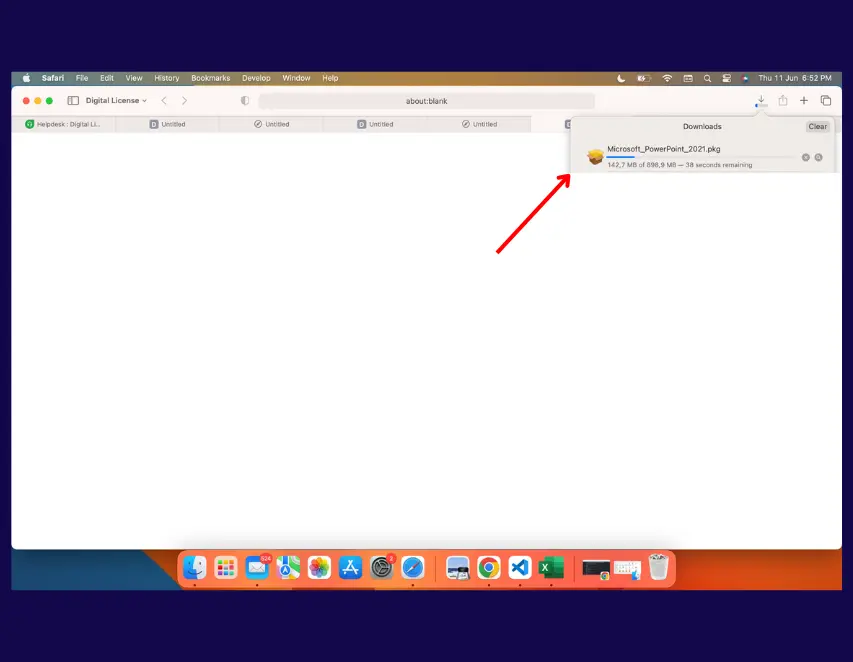Open the Develop menu
The height and width of the screenshot is (662, 853).
click(x=256, y=78)
